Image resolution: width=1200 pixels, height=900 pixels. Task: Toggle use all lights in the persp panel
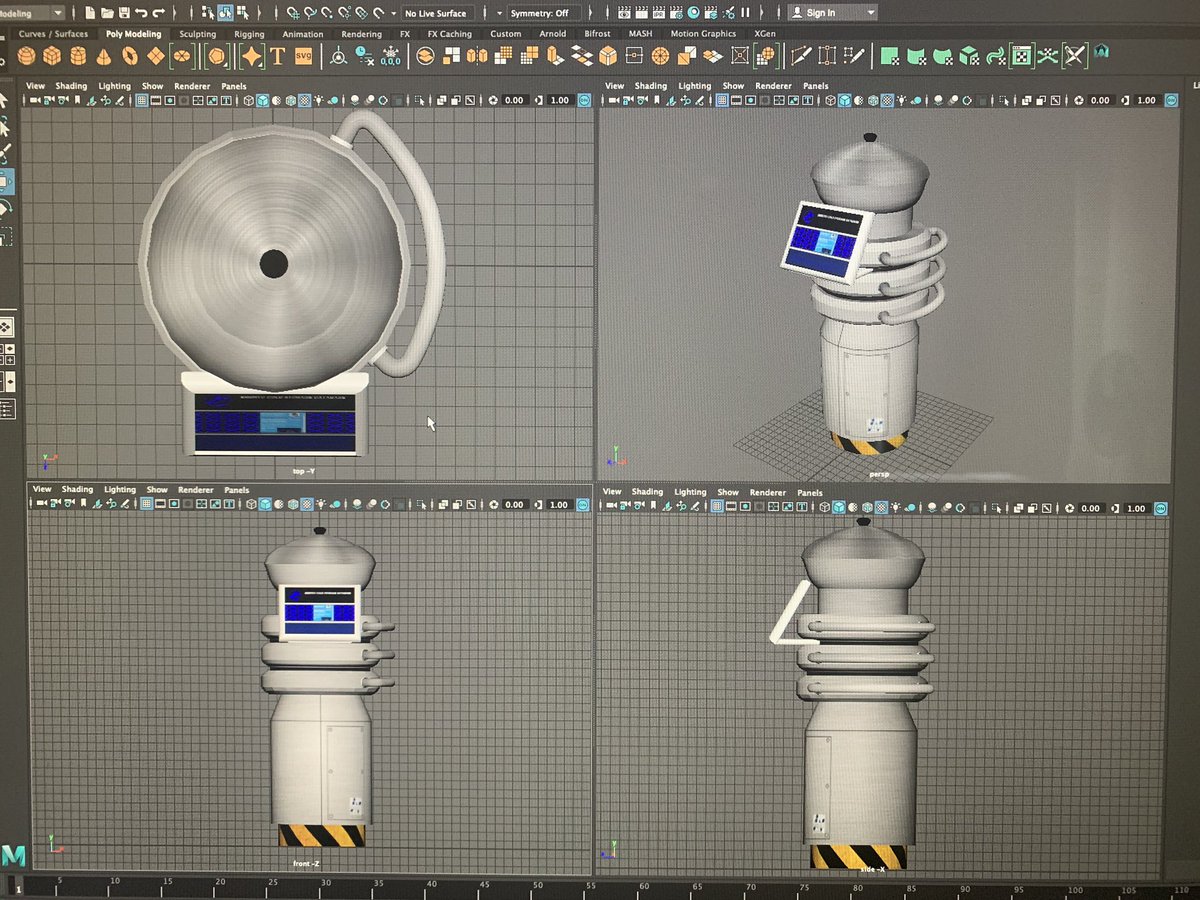pos(901,100)
